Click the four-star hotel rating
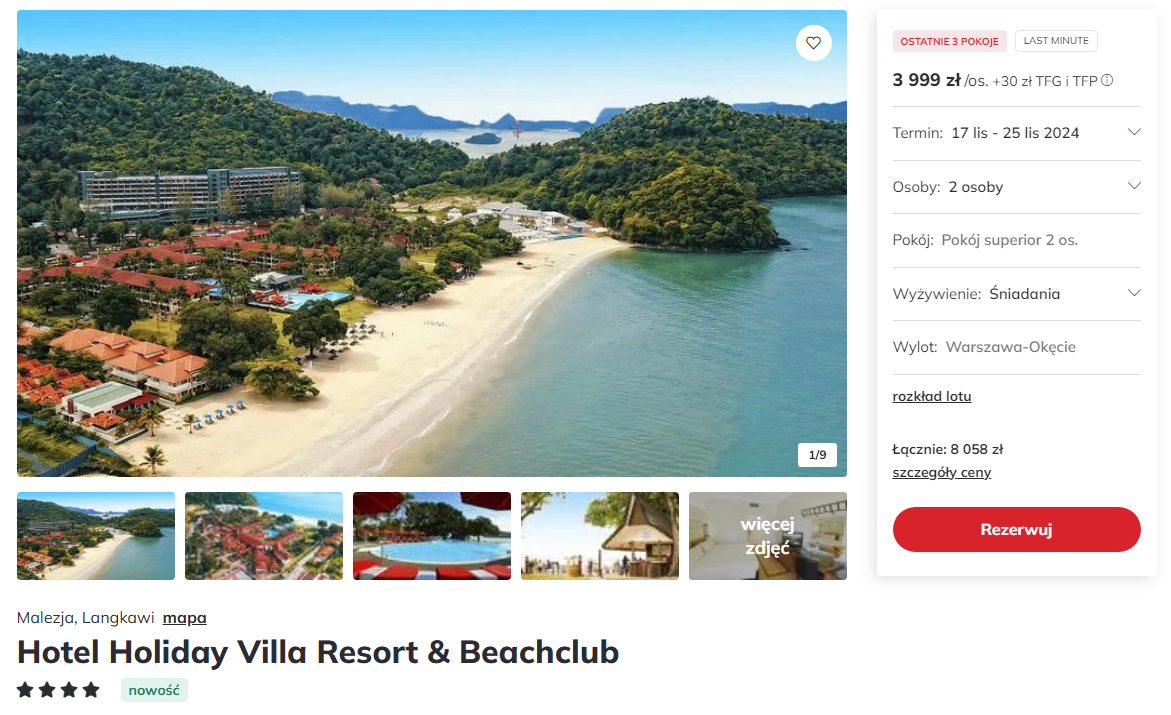The height and width of the screenshot is (715, 1171). click(x=58, y=690)
